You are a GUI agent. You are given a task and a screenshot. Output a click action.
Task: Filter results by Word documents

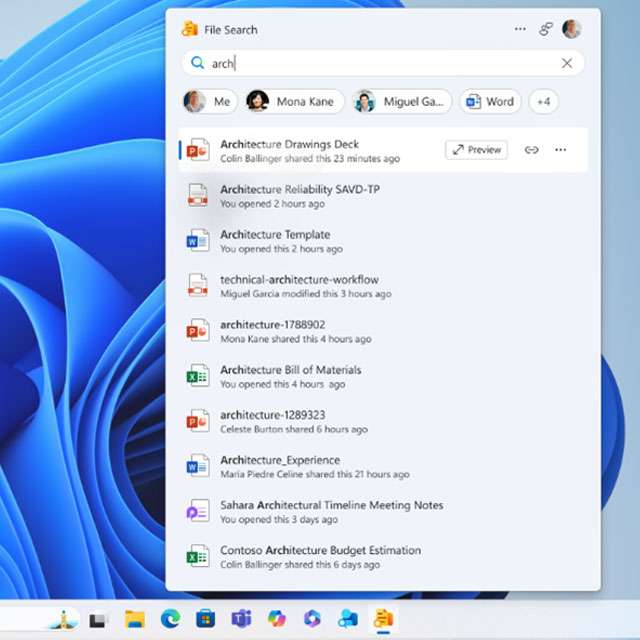pyautogui.click(x=489, y=101)
